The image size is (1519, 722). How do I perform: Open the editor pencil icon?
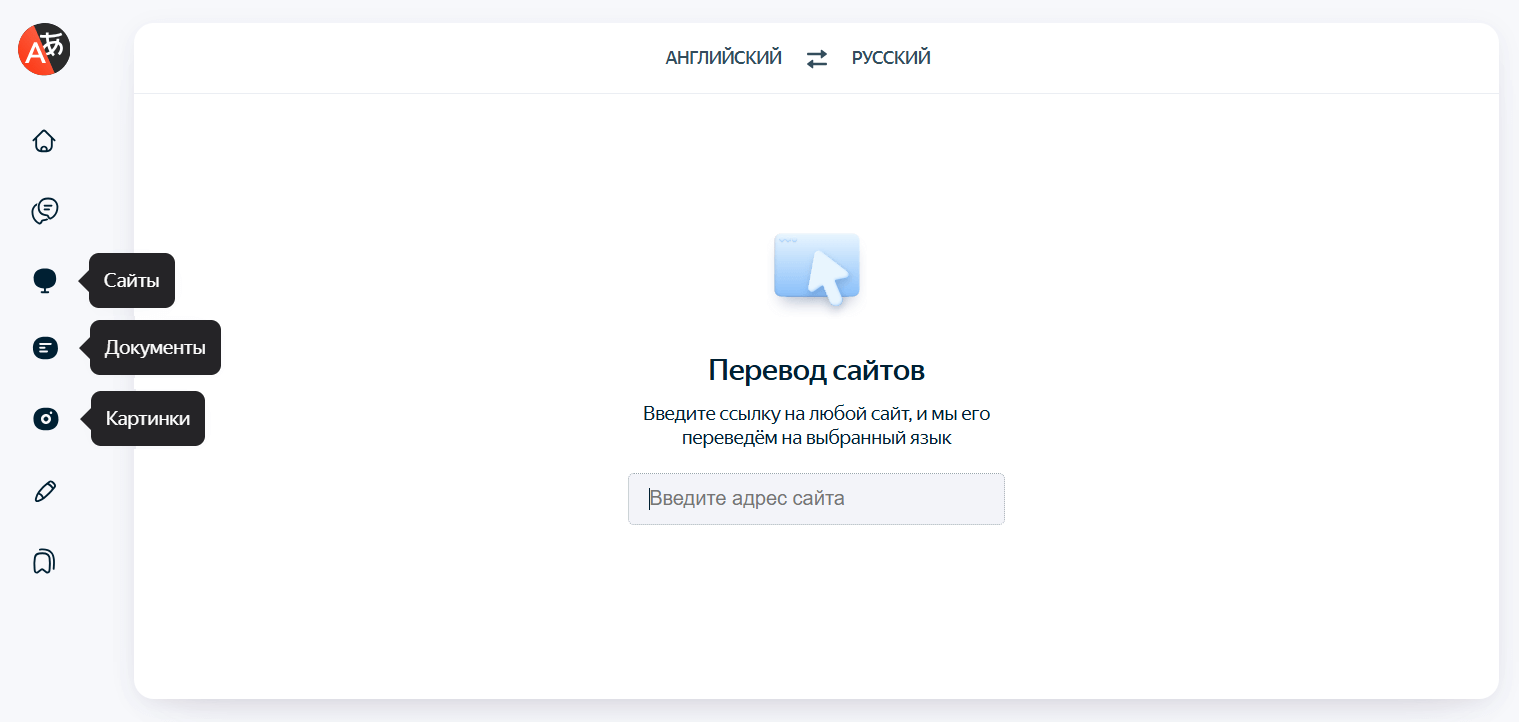pyautogui.click(x=44, y=491)
